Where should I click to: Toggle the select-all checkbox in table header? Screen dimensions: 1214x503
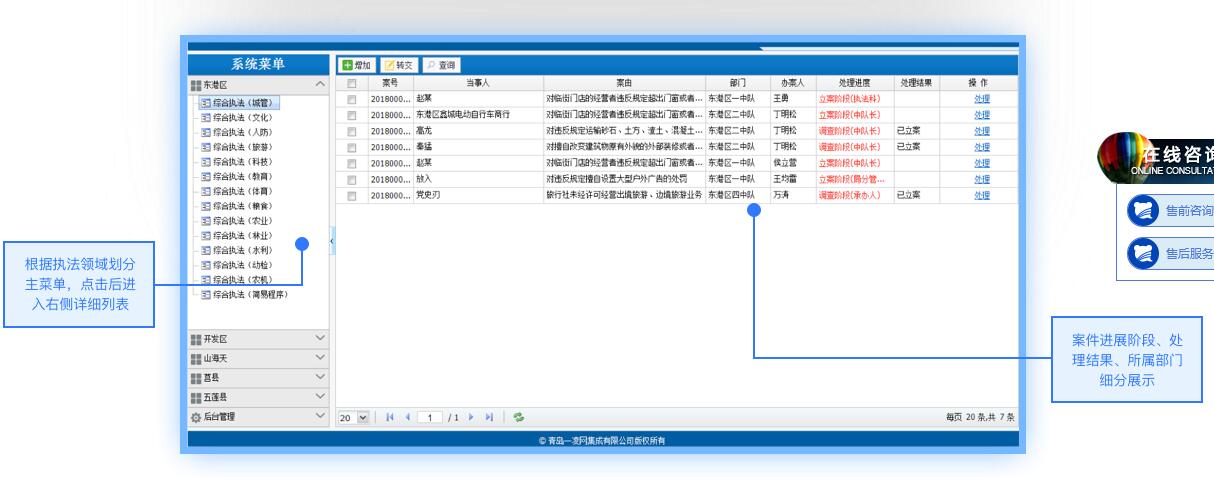[351, 83]
